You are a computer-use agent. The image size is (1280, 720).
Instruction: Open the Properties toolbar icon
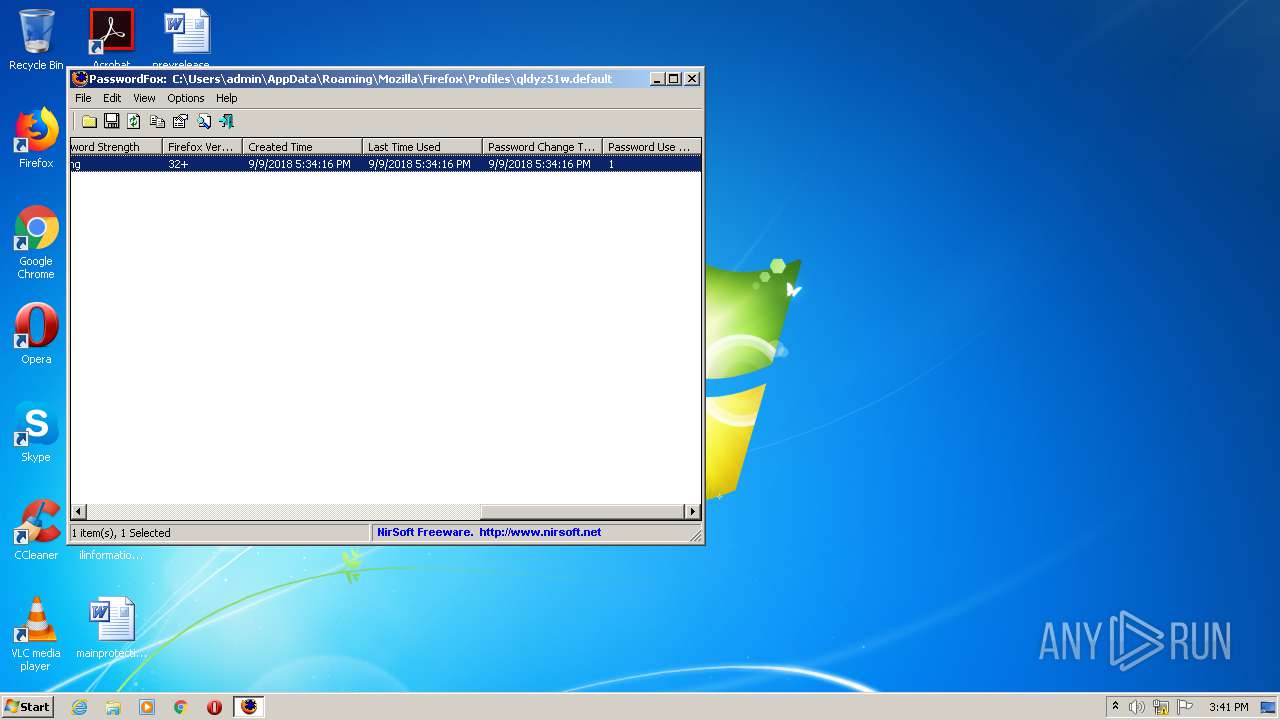(180, 121)
